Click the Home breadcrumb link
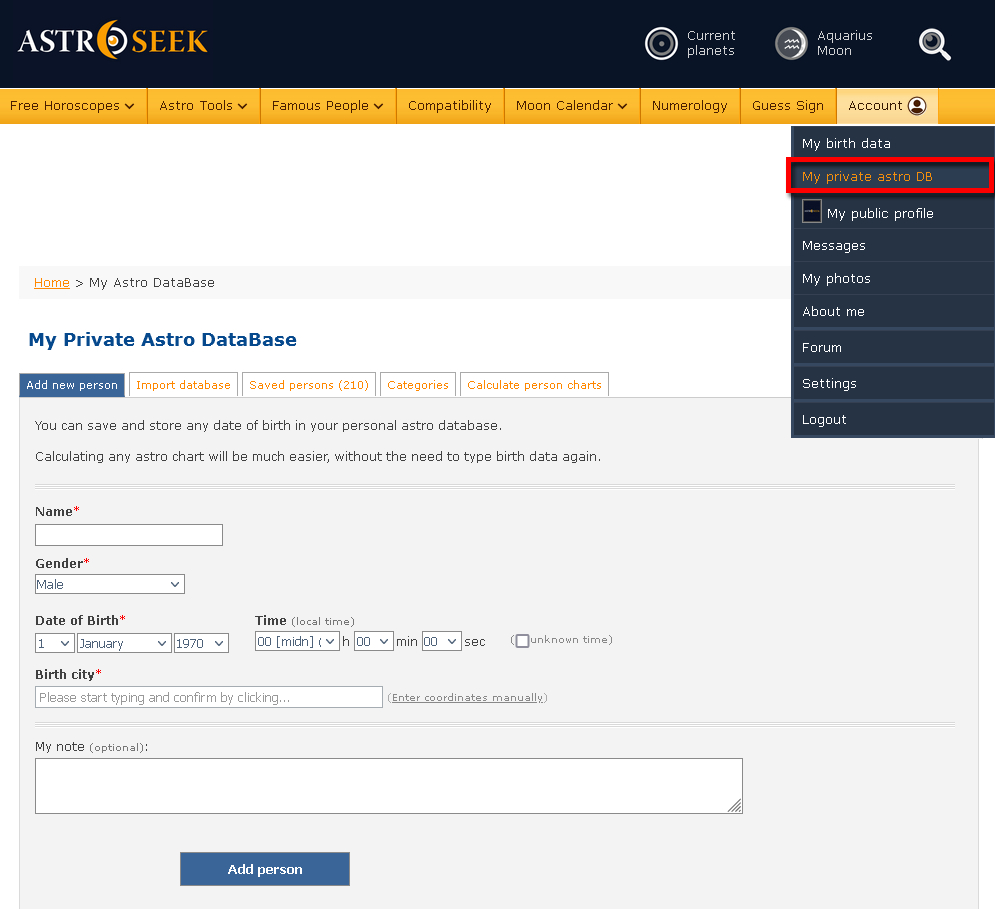Viewport: 995px width, 909px height. coord(52,283)
